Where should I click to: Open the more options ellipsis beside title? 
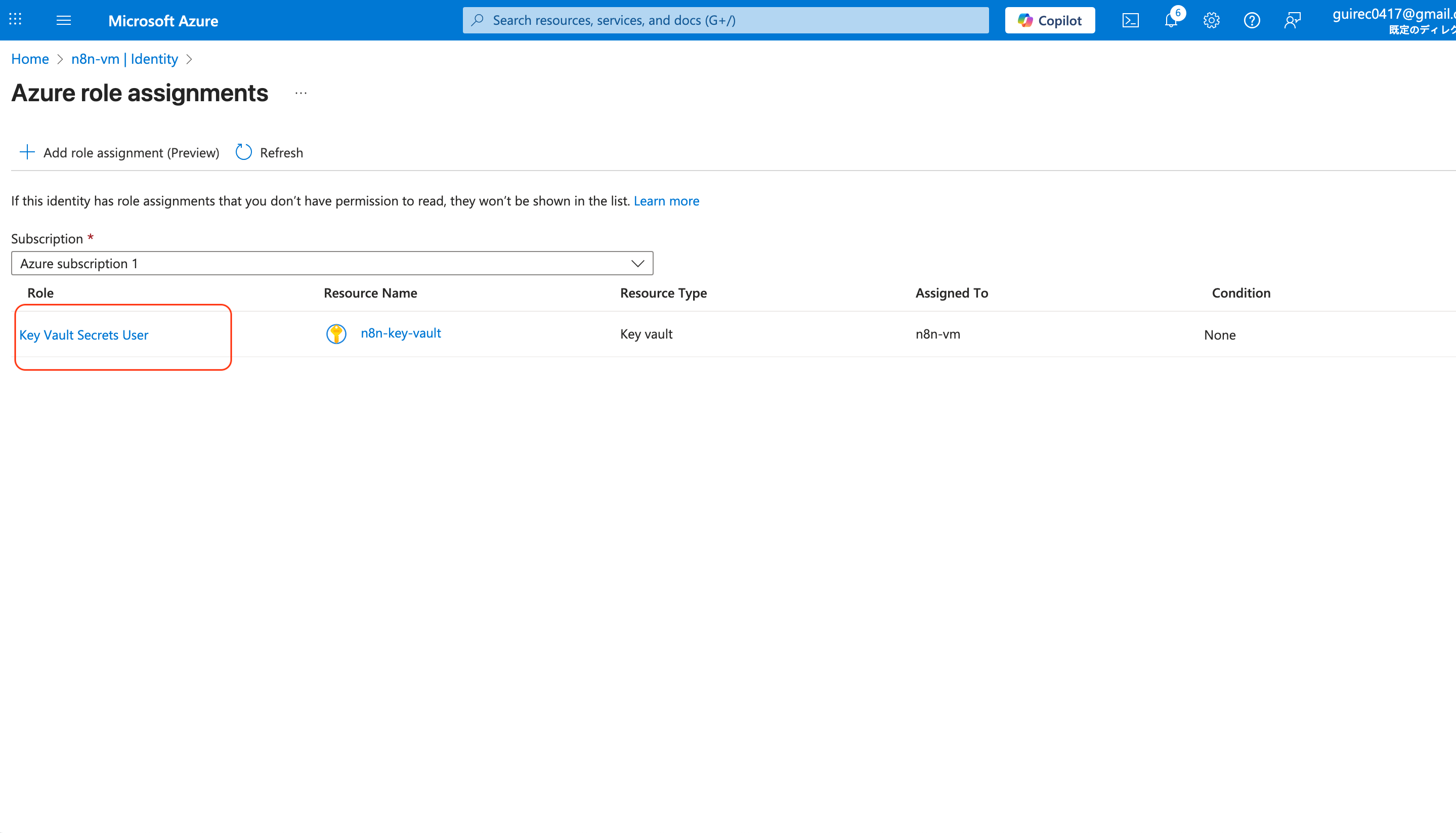[x=301, y=93]
